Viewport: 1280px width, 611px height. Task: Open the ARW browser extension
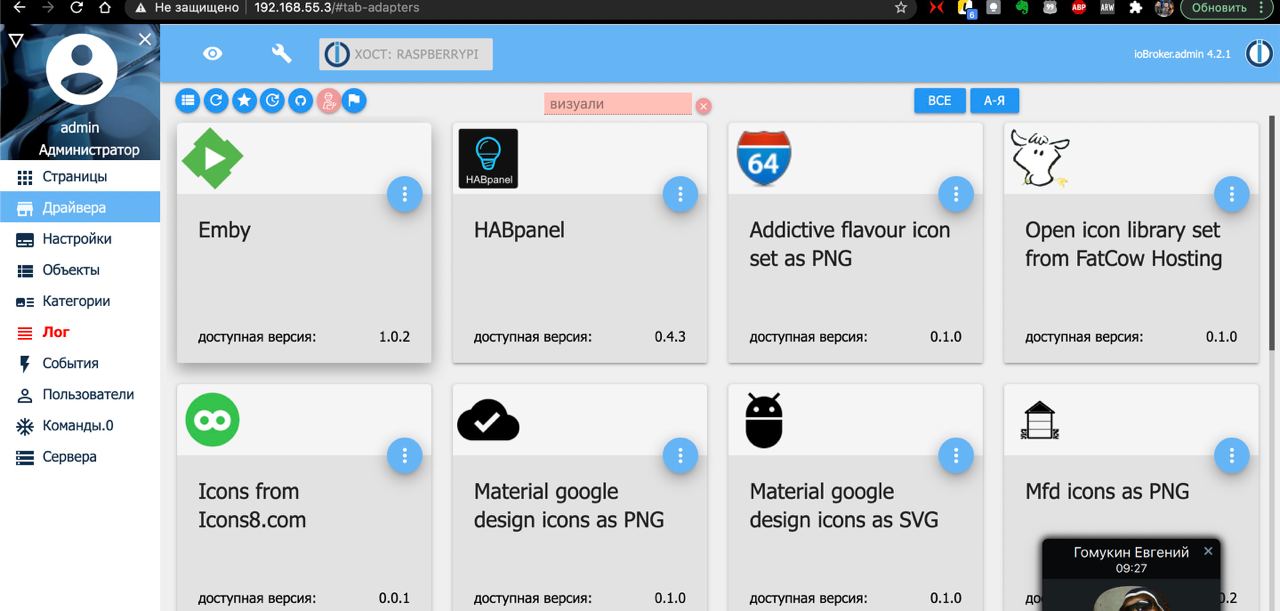click(1107, 7)
